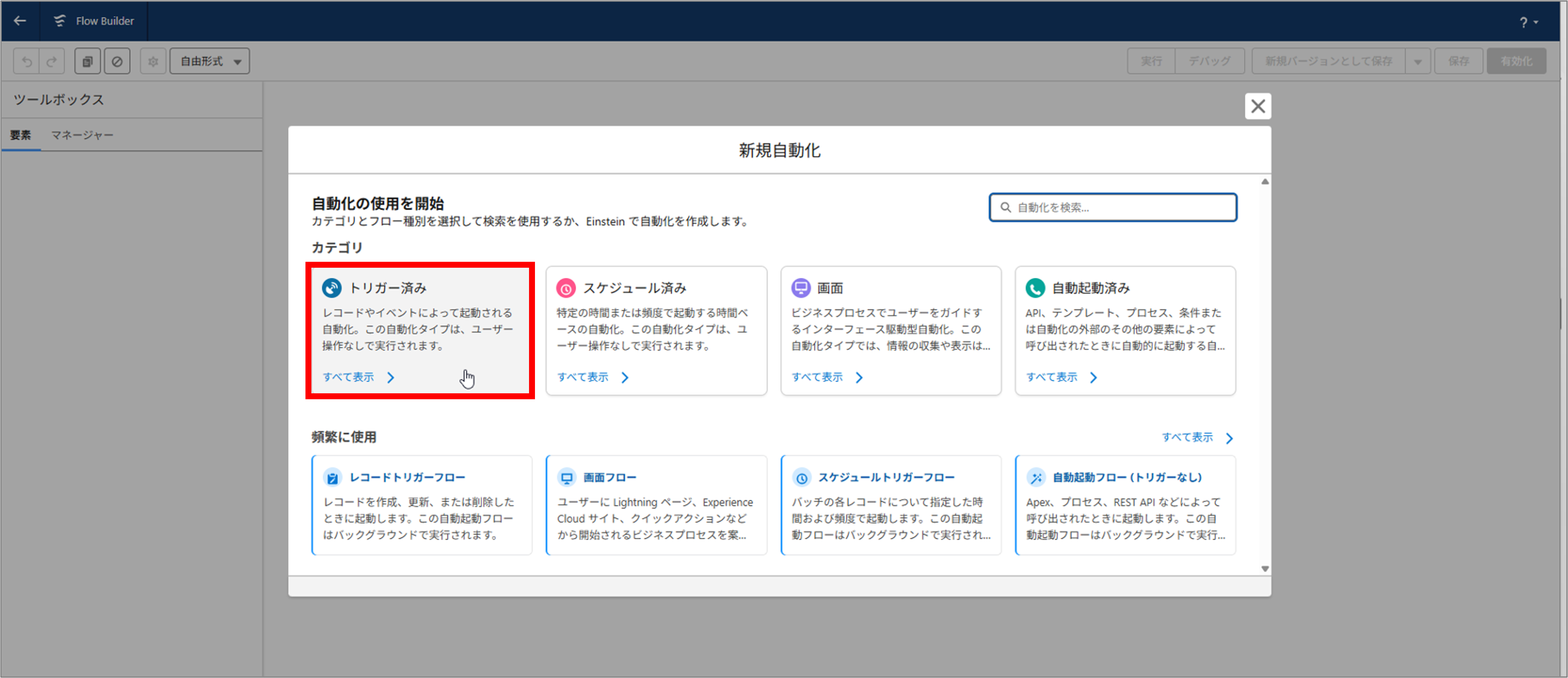Click the Flow Builder logo icon
The image size is (1568, 678).
[59, 20]
